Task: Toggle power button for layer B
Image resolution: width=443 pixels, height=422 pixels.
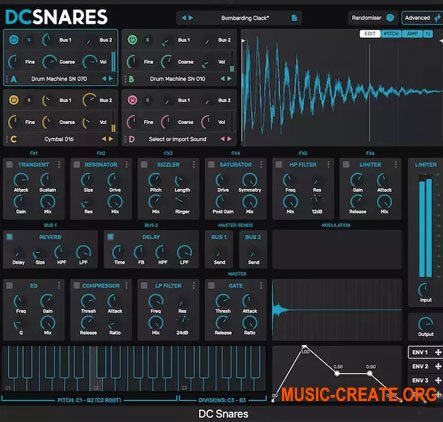Action: pos(132,40)
